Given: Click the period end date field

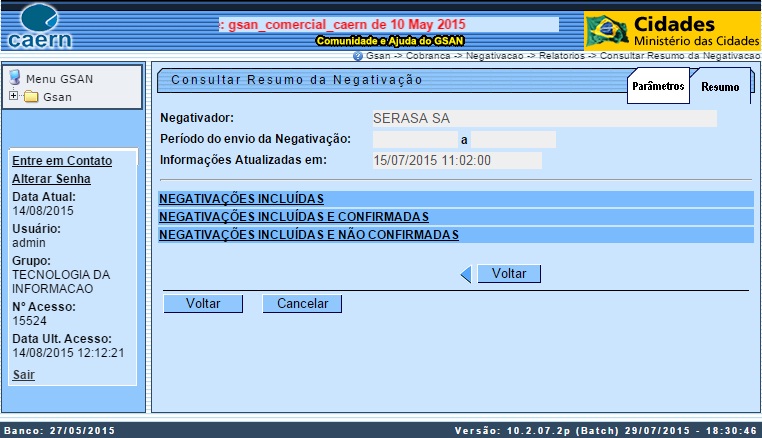Looking at the screenshot, I should (513, 140).
